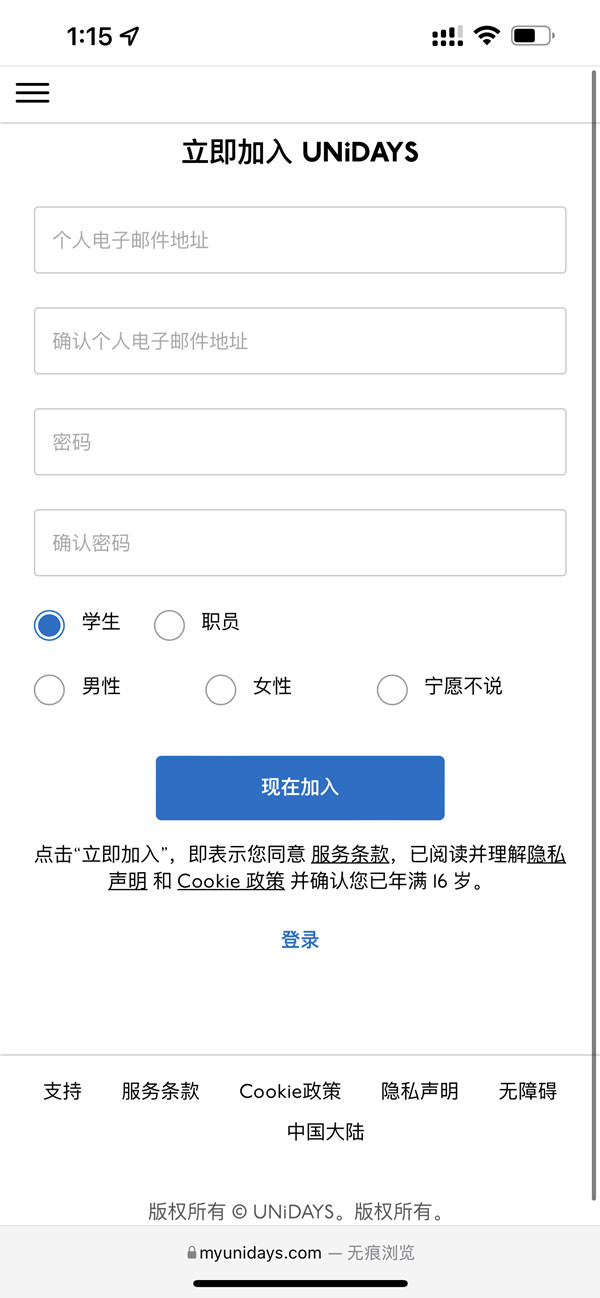Choose 女性 as gender
Image resolution: width=600 pixels, height=1298 pixels.
click(x=221, y=689)
